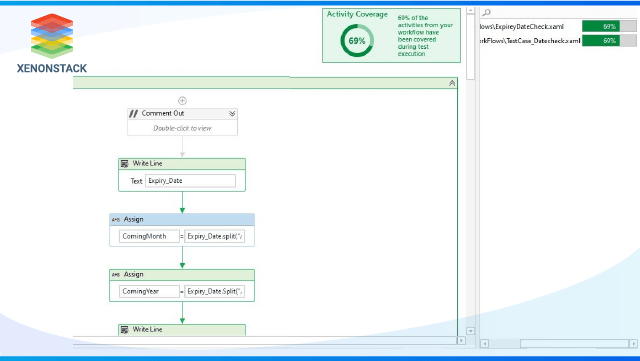640x361 pixels.
Task: Click the coverage panel scrollbar right arrow
Action: (x=633, y=343)
